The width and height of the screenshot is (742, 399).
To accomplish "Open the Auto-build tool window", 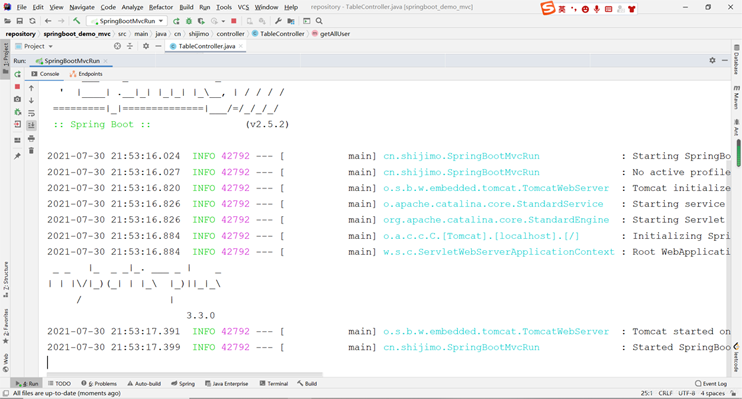I will click(144, 383).
